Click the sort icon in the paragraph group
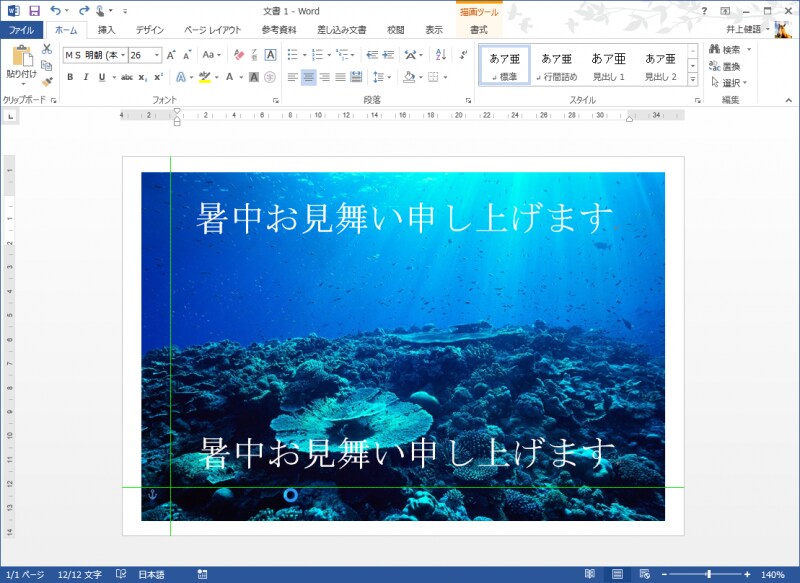800x583 pixels. coord(440,54)
